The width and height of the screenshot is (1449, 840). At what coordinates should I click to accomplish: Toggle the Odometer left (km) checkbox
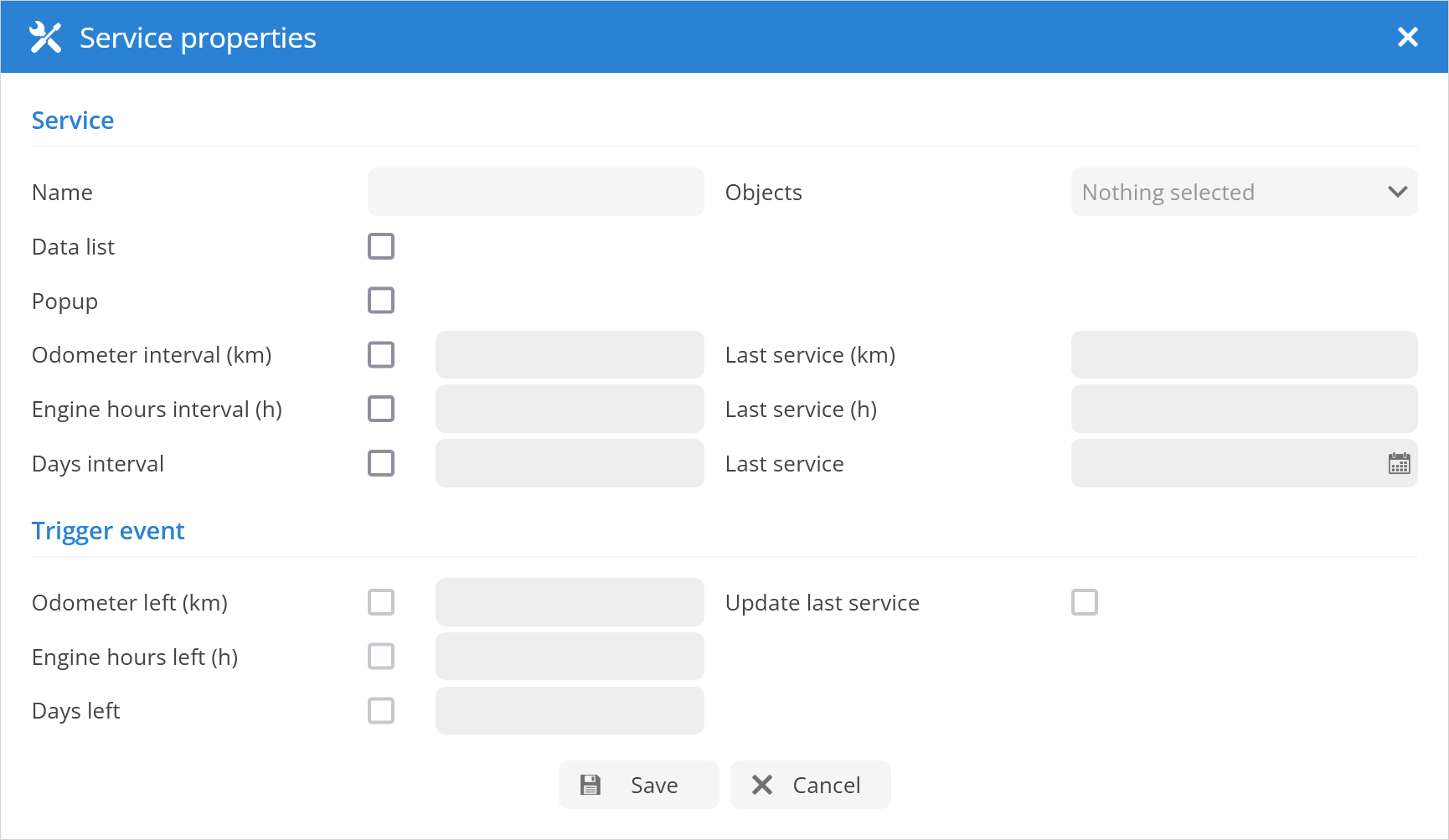(x=381, y=602)
